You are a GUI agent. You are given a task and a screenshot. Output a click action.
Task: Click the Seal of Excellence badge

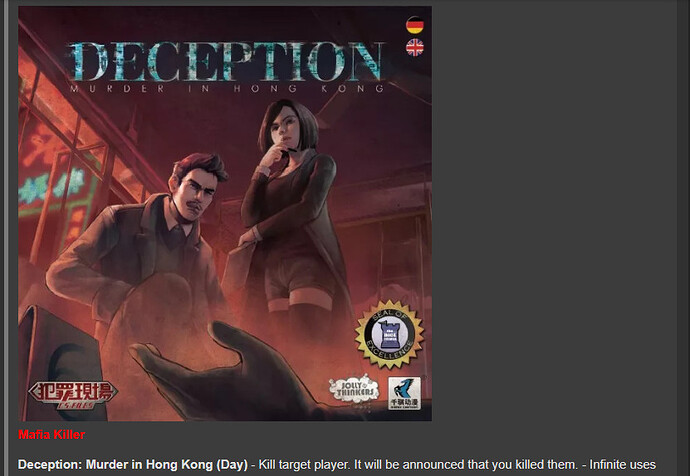(x=389, y=334)
